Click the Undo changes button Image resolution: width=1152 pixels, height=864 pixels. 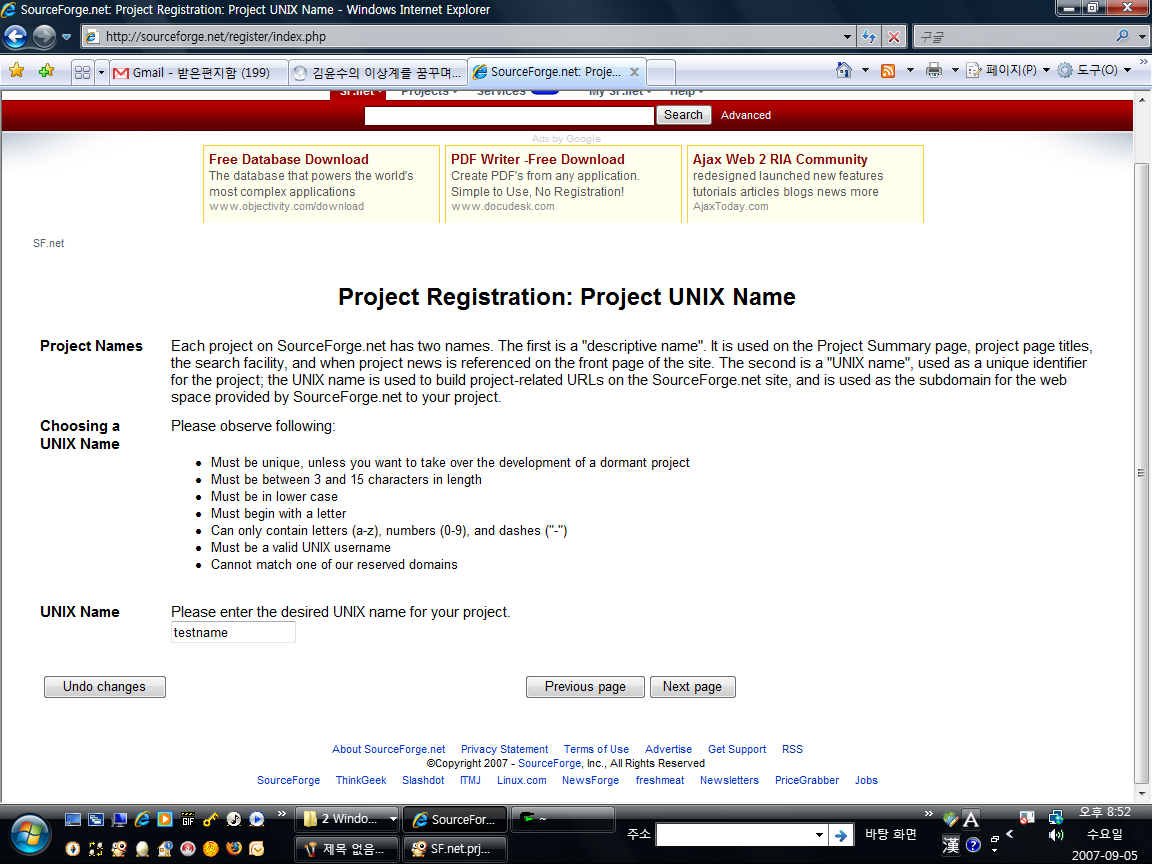(104, 687)
